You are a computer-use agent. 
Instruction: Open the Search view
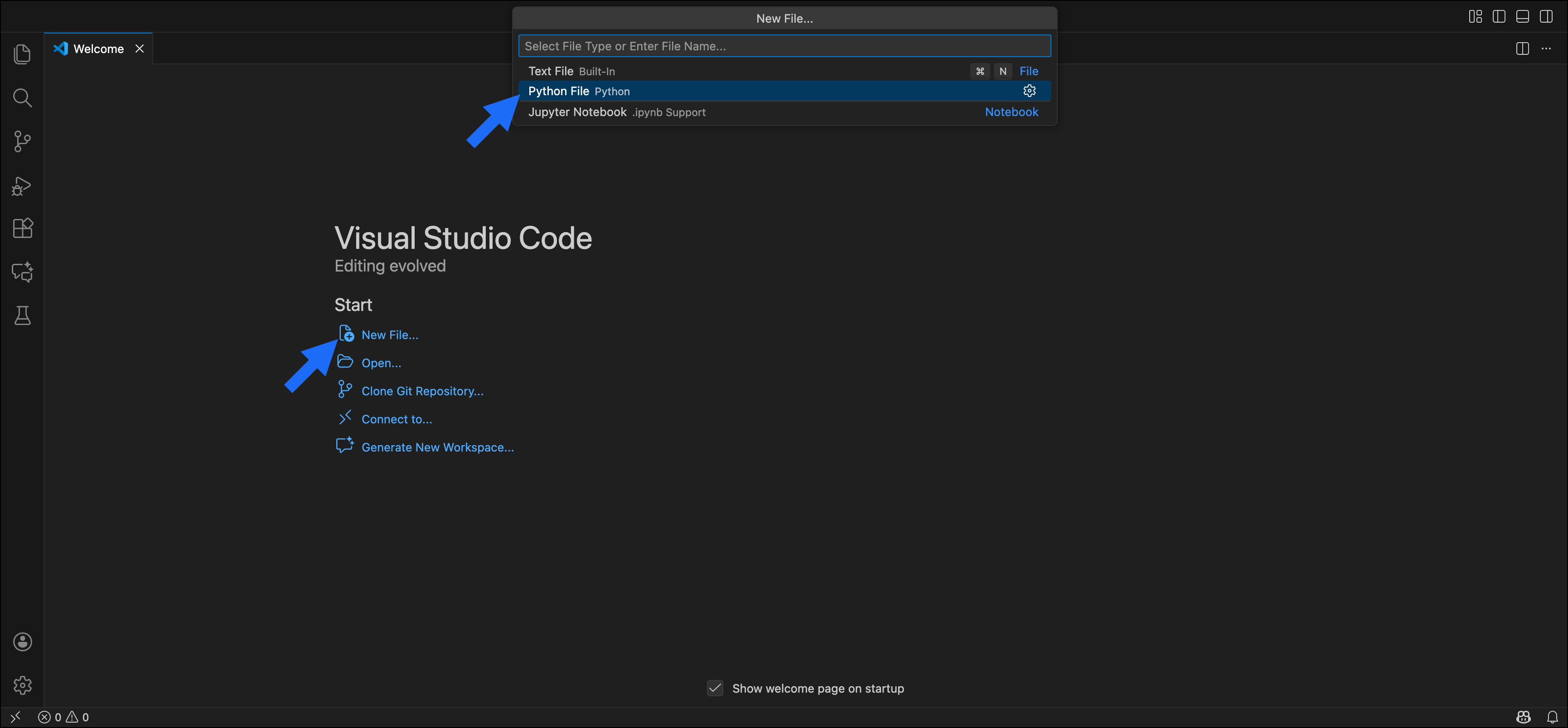point(22,97)
